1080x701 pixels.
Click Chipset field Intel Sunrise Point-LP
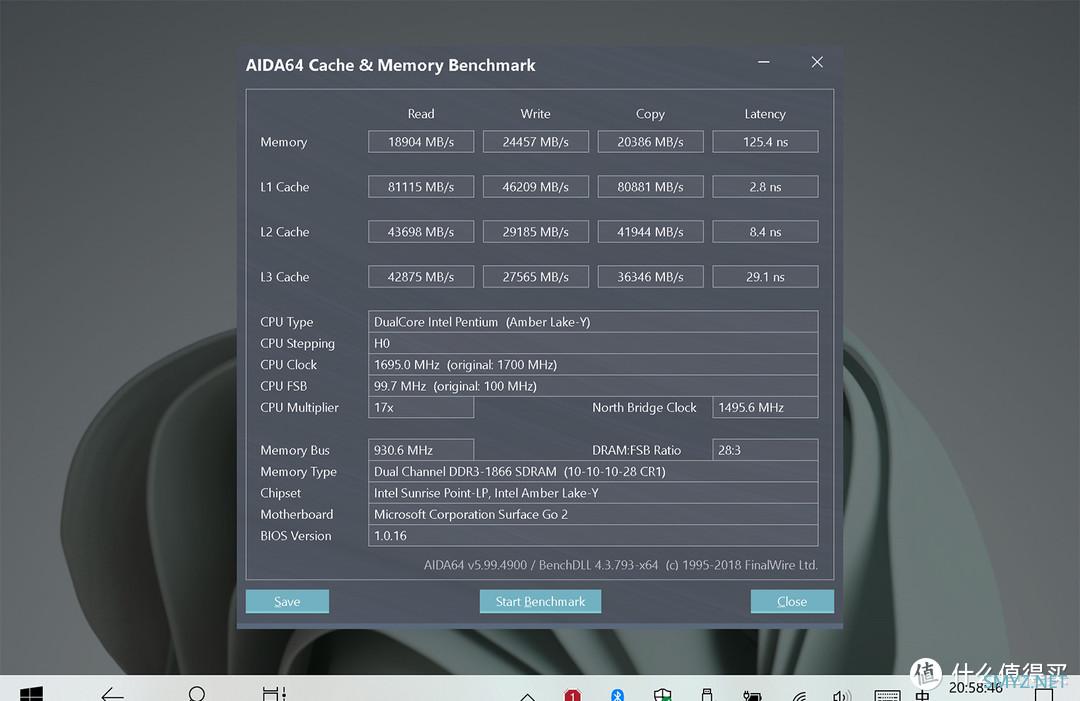click(x=593, y=492)
